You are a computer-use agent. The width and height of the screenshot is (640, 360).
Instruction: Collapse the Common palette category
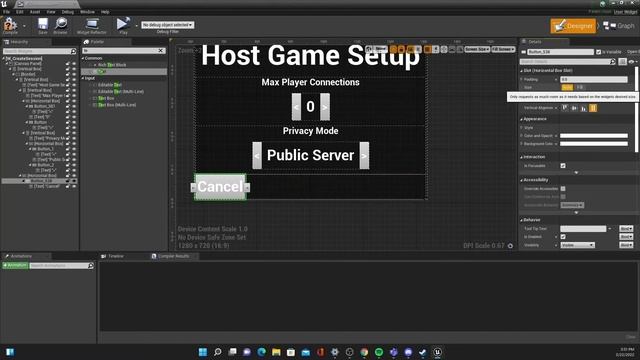pos(83,58)
